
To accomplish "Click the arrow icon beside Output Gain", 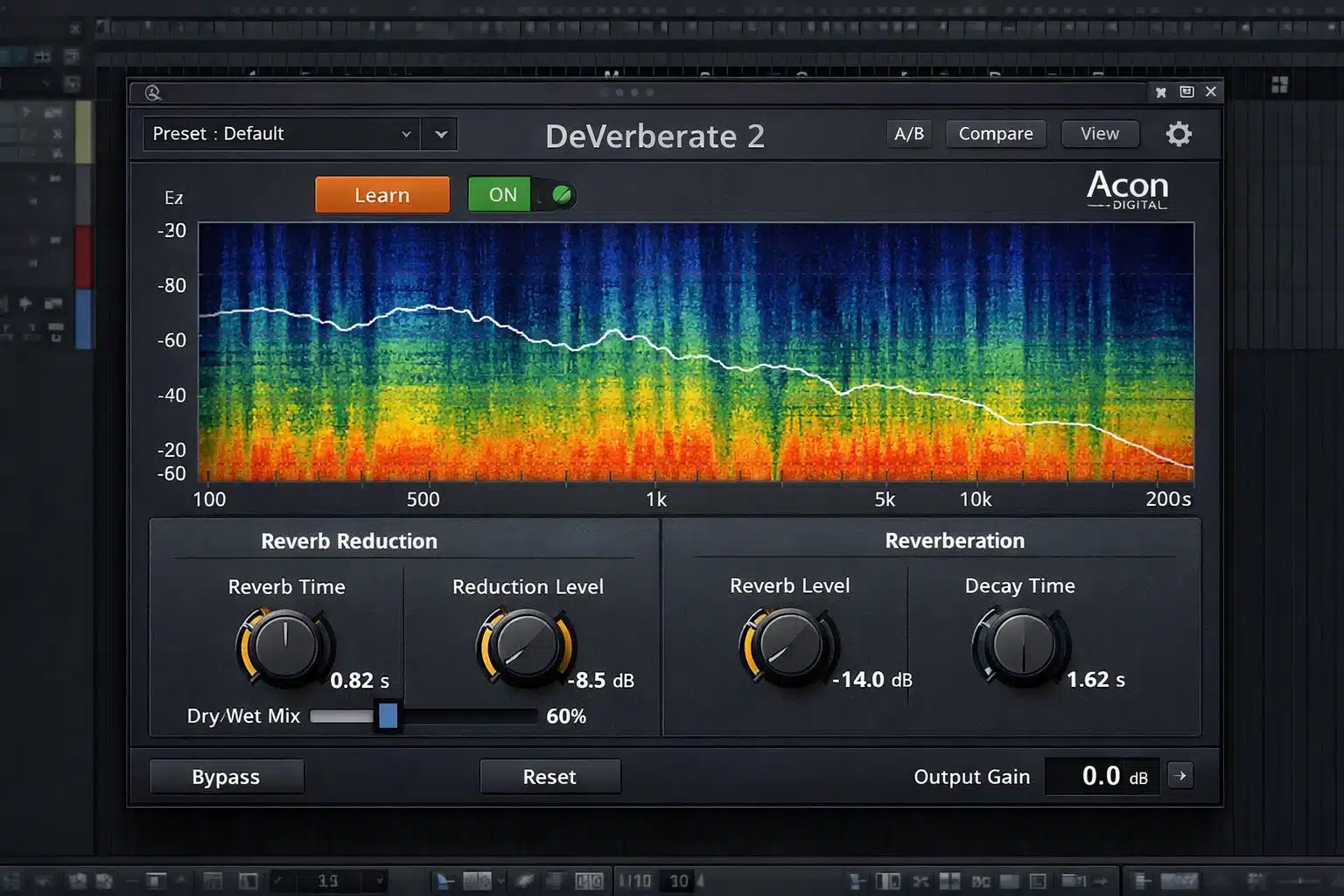I will [x=1180, y=775].
